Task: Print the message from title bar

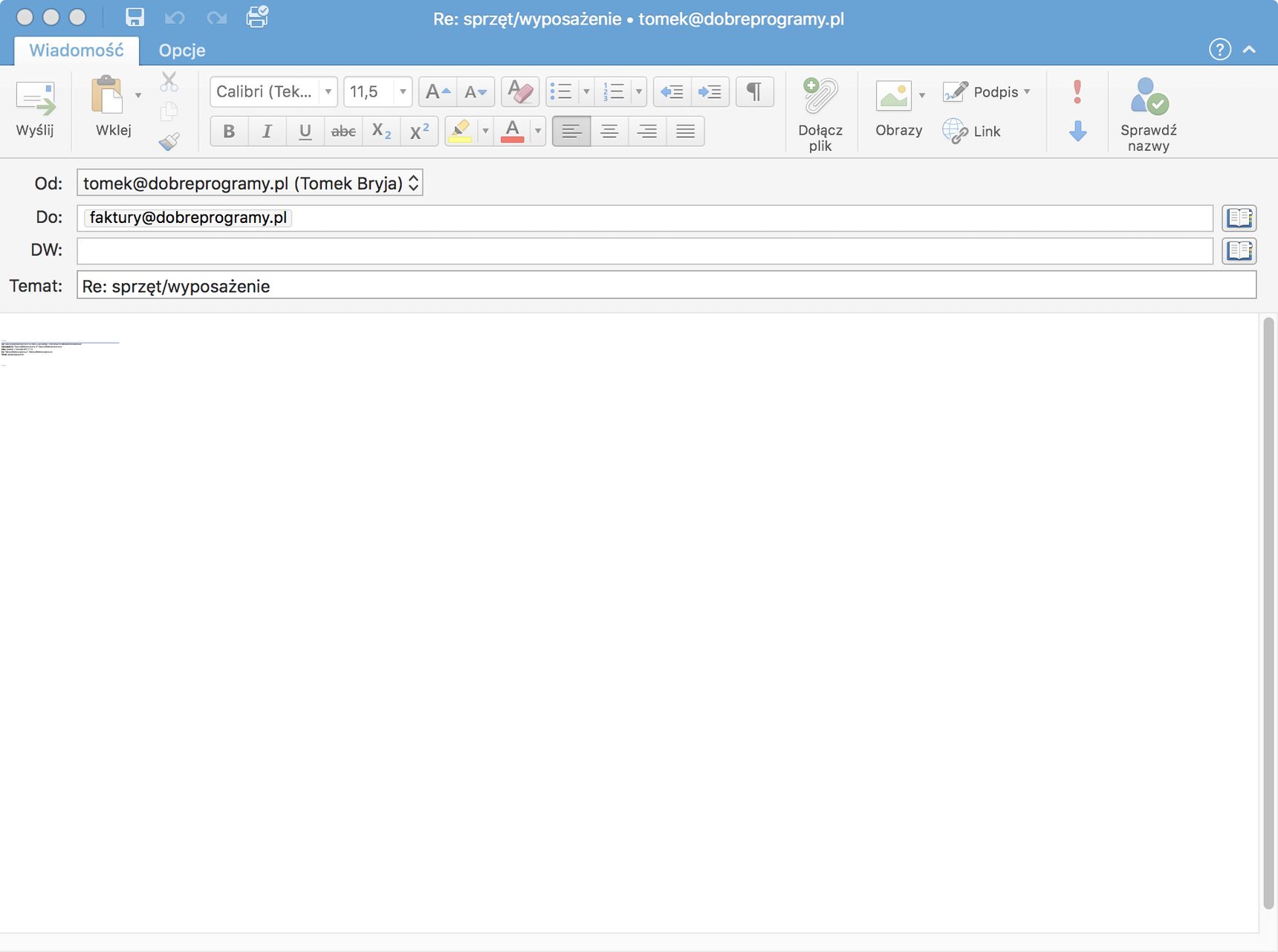Action: coord(257,16)
